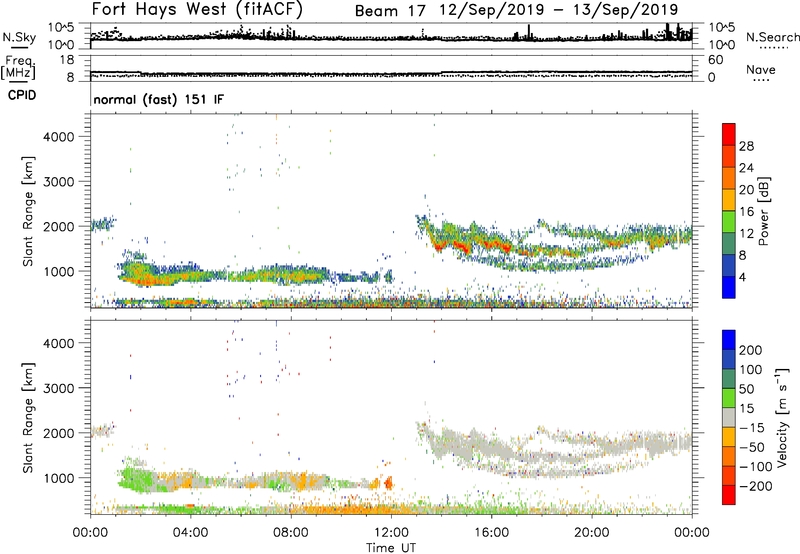The image size is (800, 554).
Task: Click the '04:00' time tick label
Action: click(190, 533)
